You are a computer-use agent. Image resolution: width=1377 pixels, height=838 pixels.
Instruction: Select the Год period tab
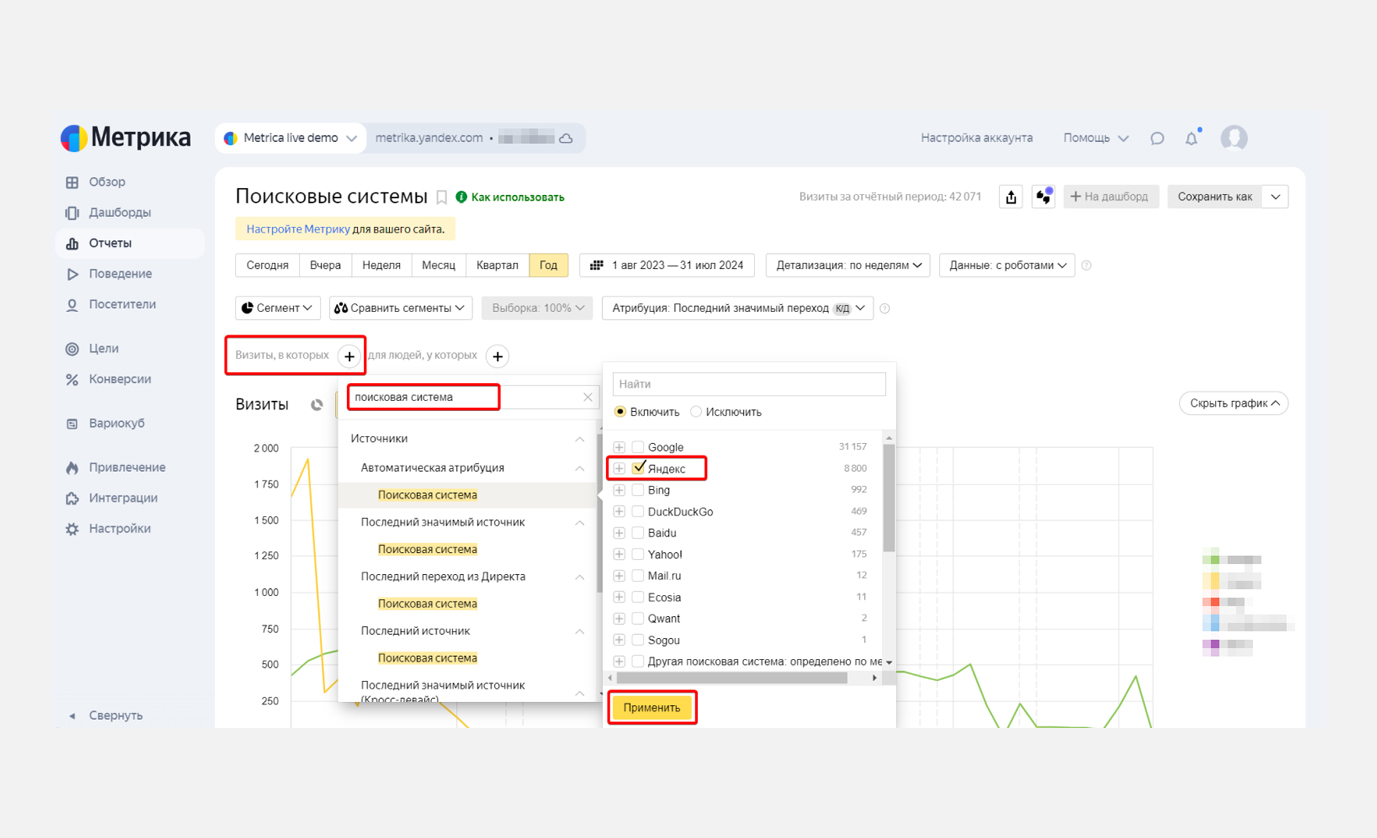point(549,265)
